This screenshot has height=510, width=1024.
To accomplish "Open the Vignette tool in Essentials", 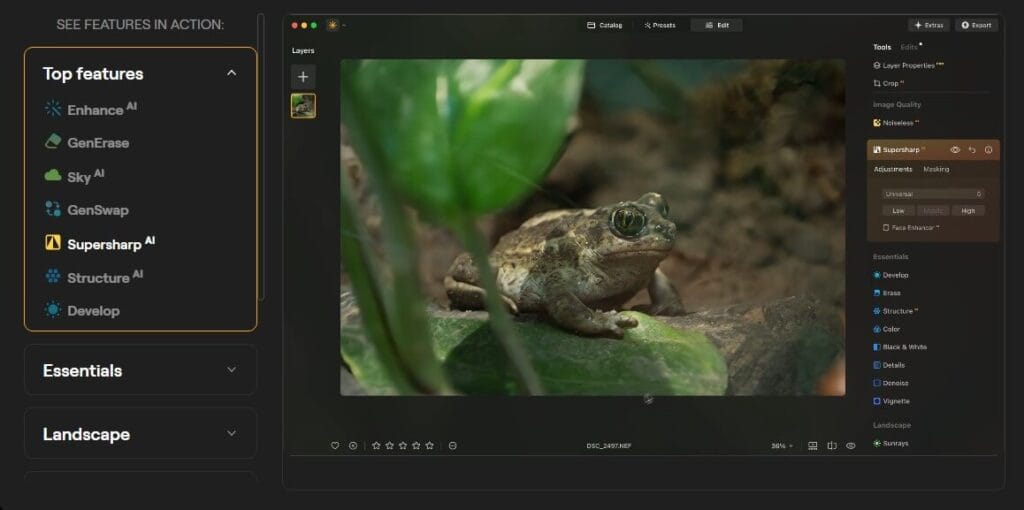I will pyautogui.click(x=896, y=401).
